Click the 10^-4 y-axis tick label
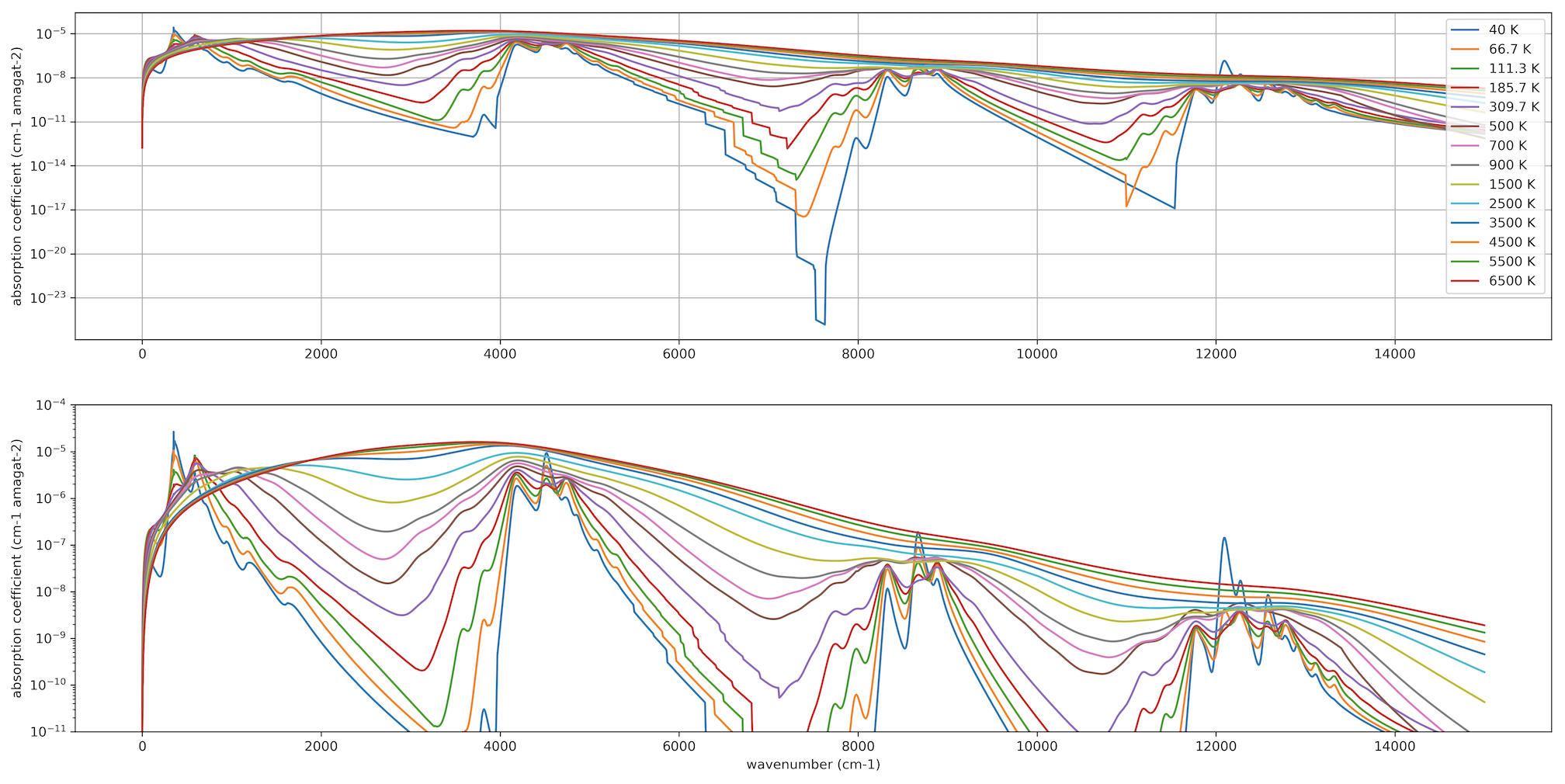This screenshot has width=1565, height=784. 53,404
